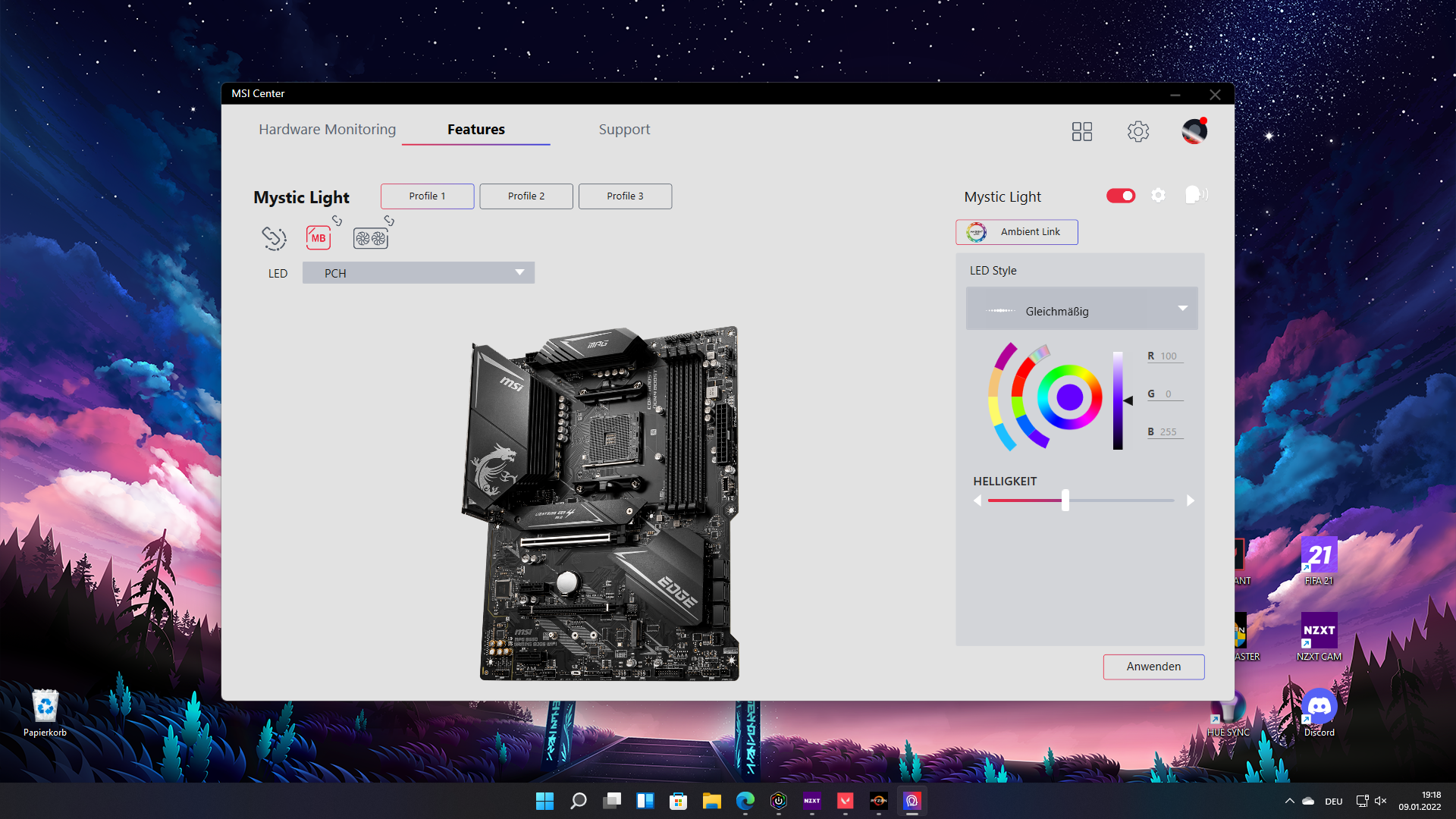1456x819 pixels.
Task: Select the MB motherboard device icon
Action: coord(318,238)
